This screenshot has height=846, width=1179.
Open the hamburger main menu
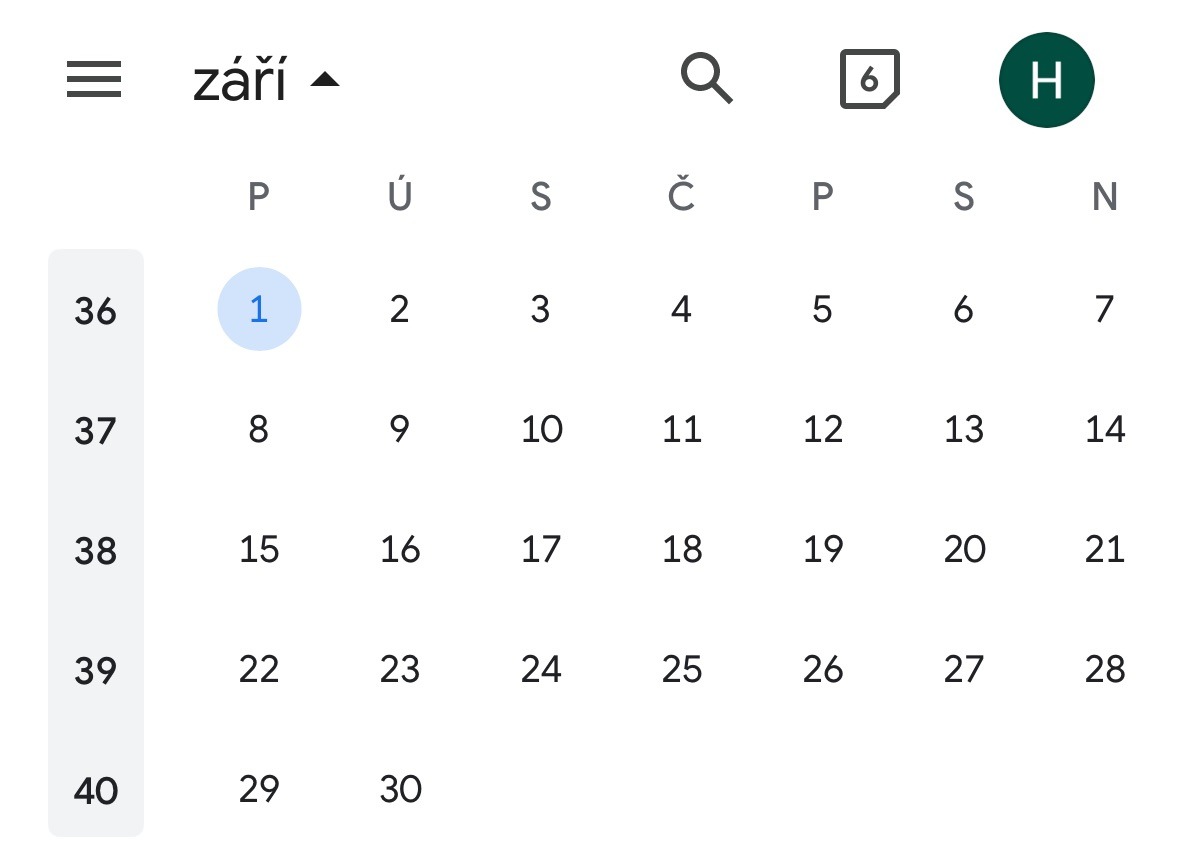pyautogui.click(x=94, y=80)
